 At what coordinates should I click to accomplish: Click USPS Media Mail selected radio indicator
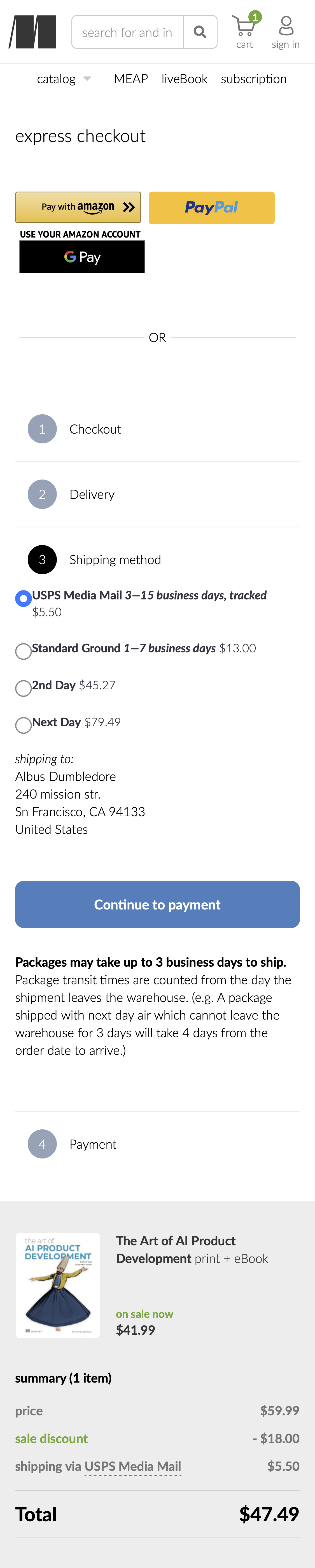pyautogui.click(x=23, y=598)
